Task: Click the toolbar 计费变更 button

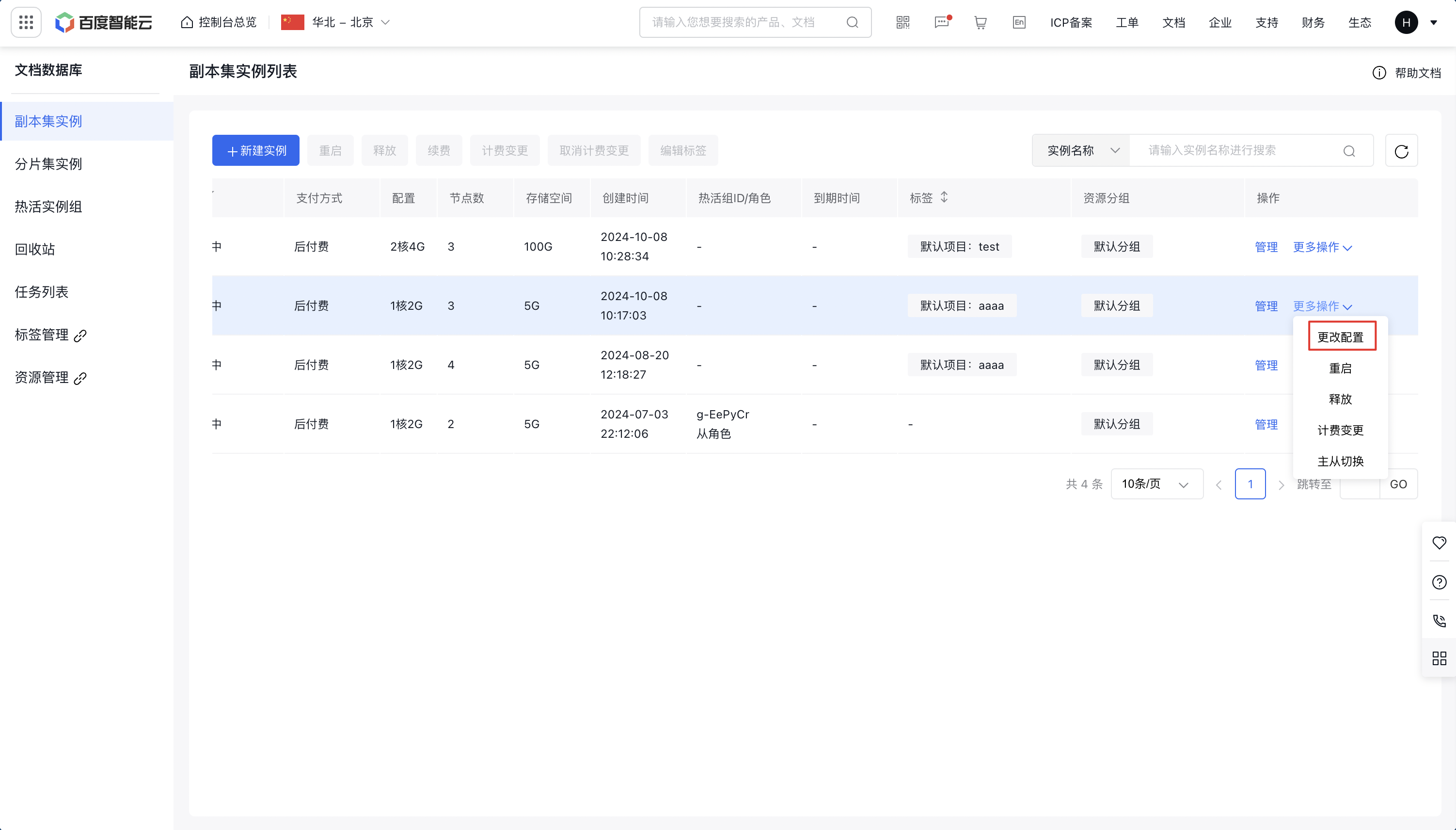Action: (x=505, y=150)
